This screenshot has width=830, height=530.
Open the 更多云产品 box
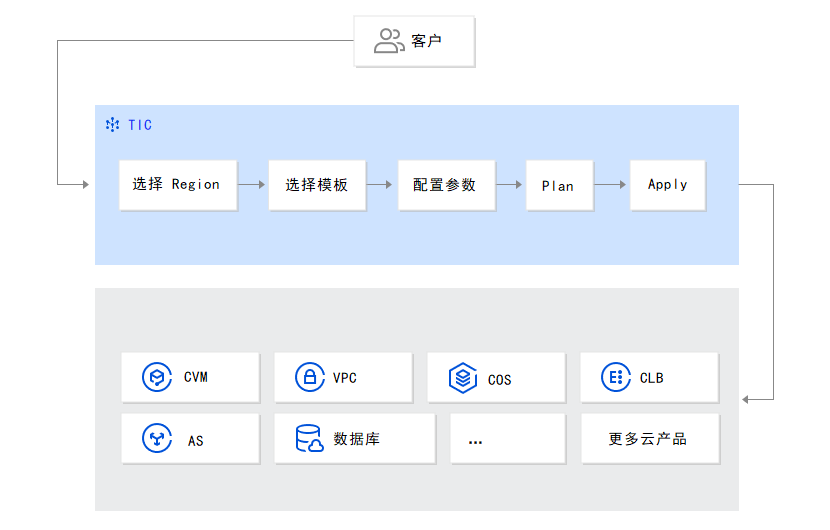click(x=651, y=439)
